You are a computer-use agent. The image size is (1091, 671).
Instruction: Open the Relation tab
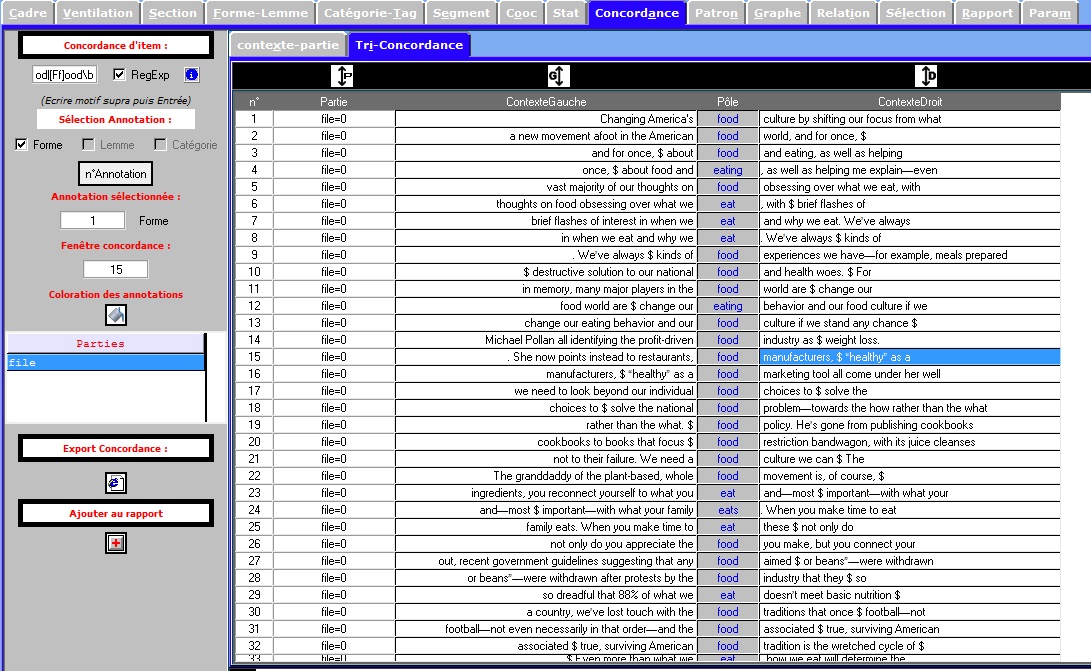click(843, 13)
